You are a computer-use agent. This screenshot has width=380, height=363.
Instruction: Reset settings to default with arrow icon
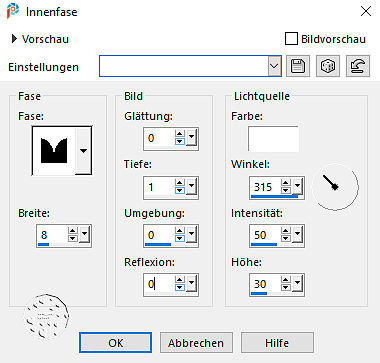(x=358, y=66)
